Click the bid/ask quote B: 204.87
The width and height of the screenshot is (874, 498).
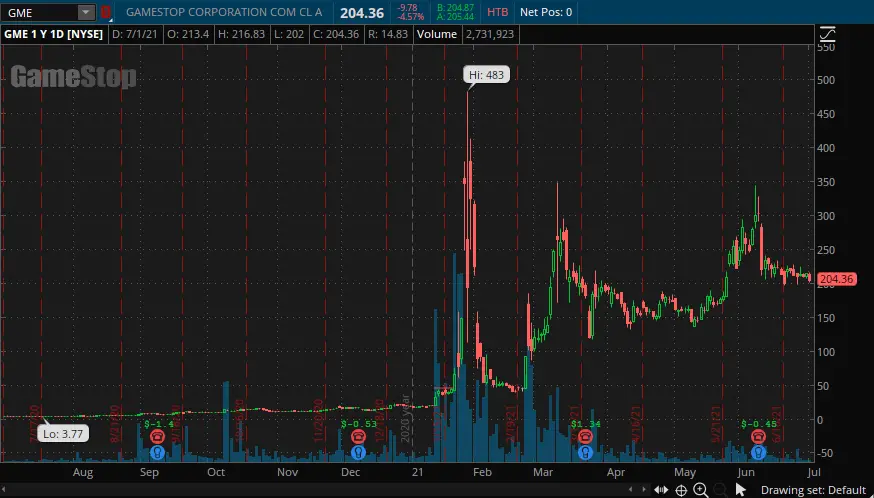pos(455,8)
